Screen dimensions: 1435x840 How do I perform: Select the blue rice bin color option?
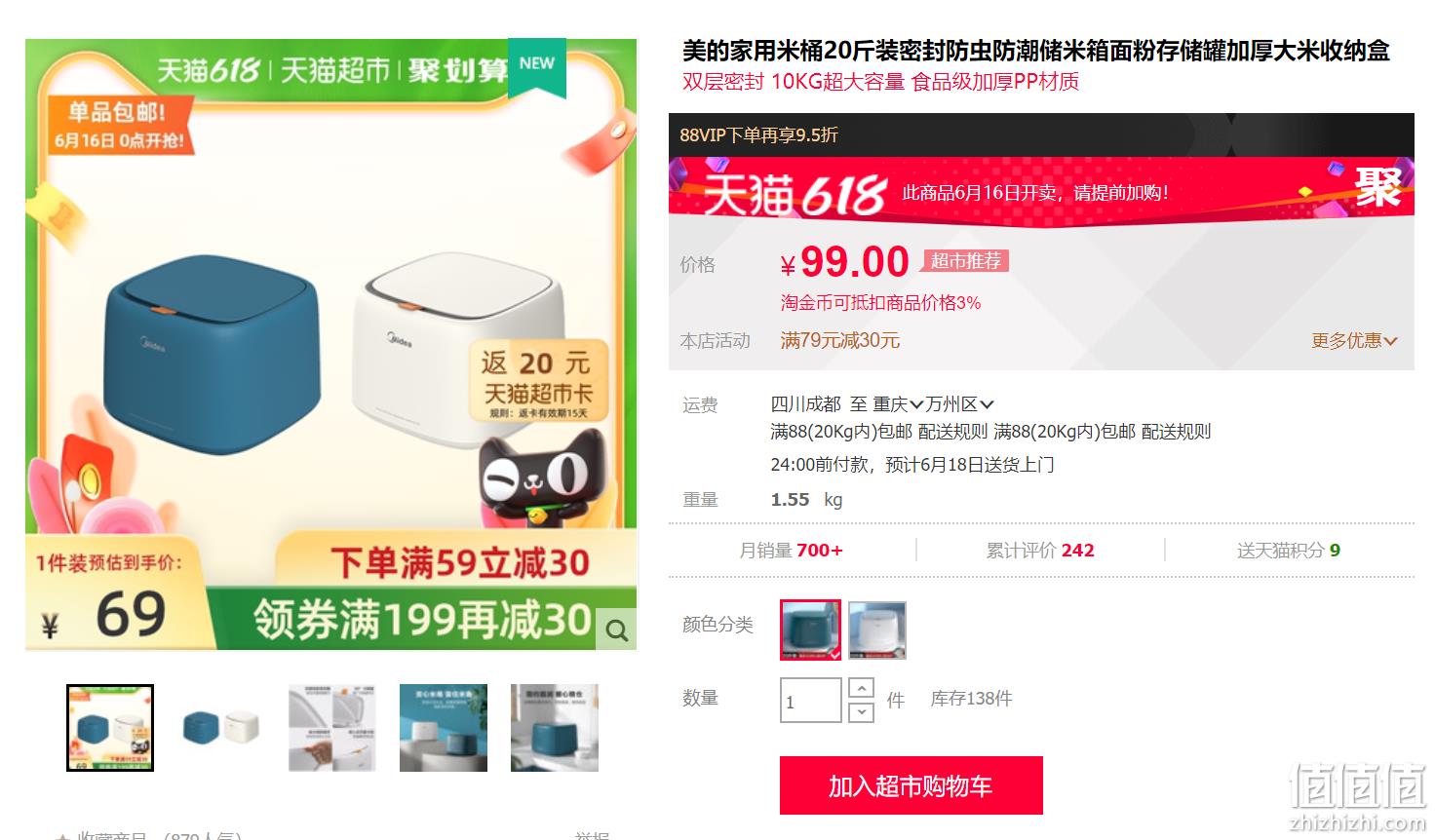click(810, 630)
